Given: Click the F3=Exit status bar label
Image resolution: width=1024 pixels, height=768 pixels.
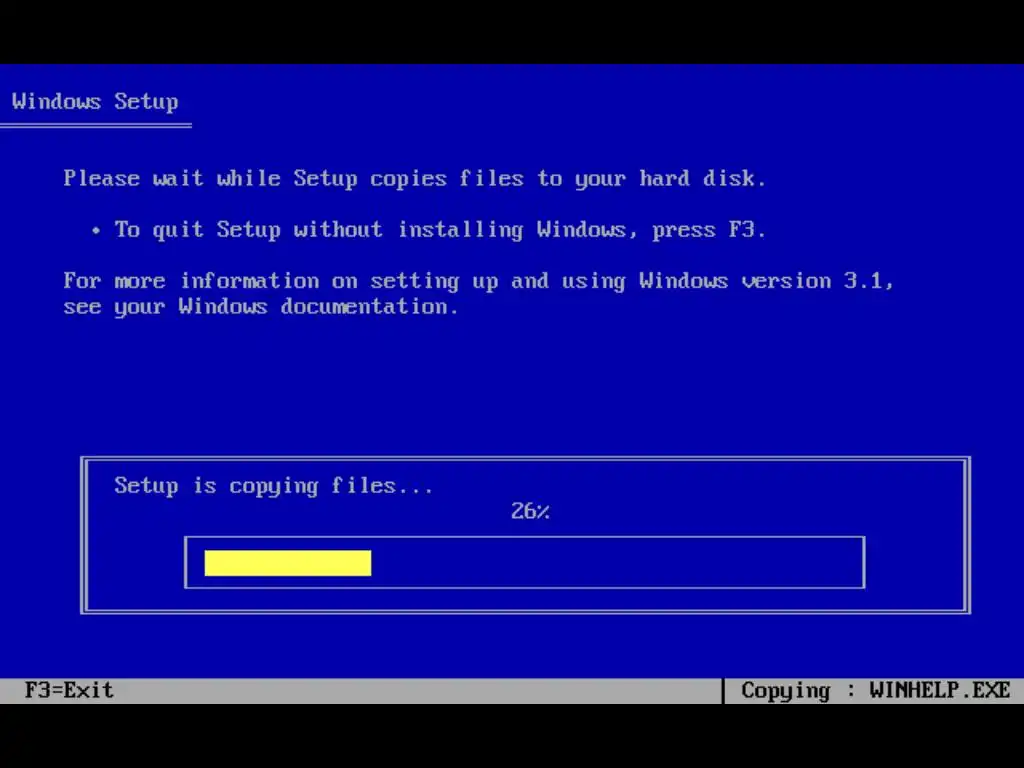Looking at the screenshot, I should tap(69, 690).
